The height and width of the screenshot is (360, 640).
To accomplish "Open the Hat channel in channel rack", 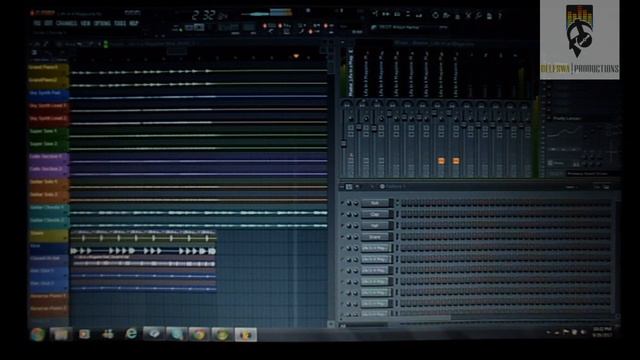I will (375, 225).
